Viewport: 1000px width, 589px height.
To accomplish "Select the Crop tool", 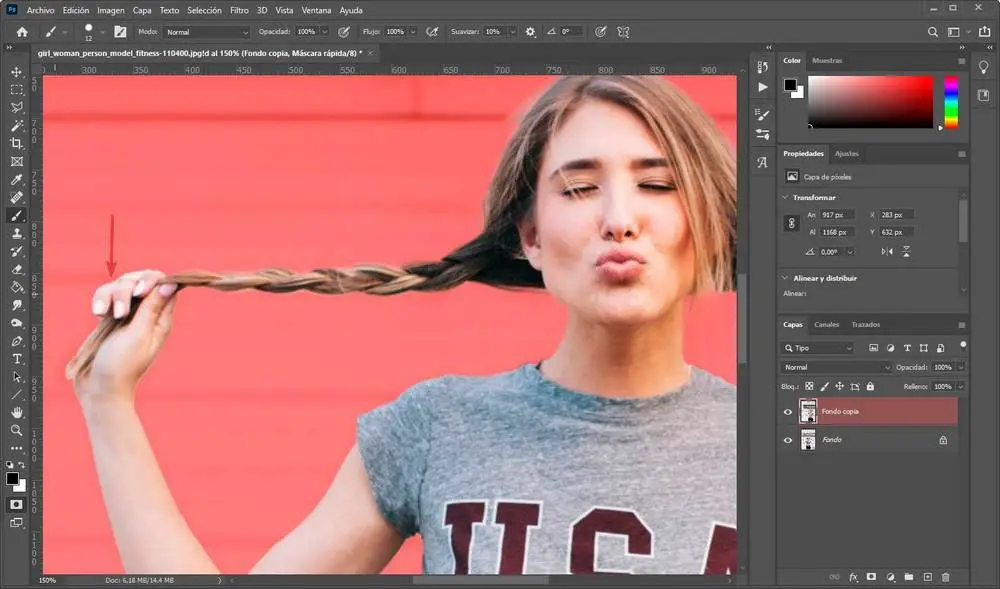I will (16, 143).
